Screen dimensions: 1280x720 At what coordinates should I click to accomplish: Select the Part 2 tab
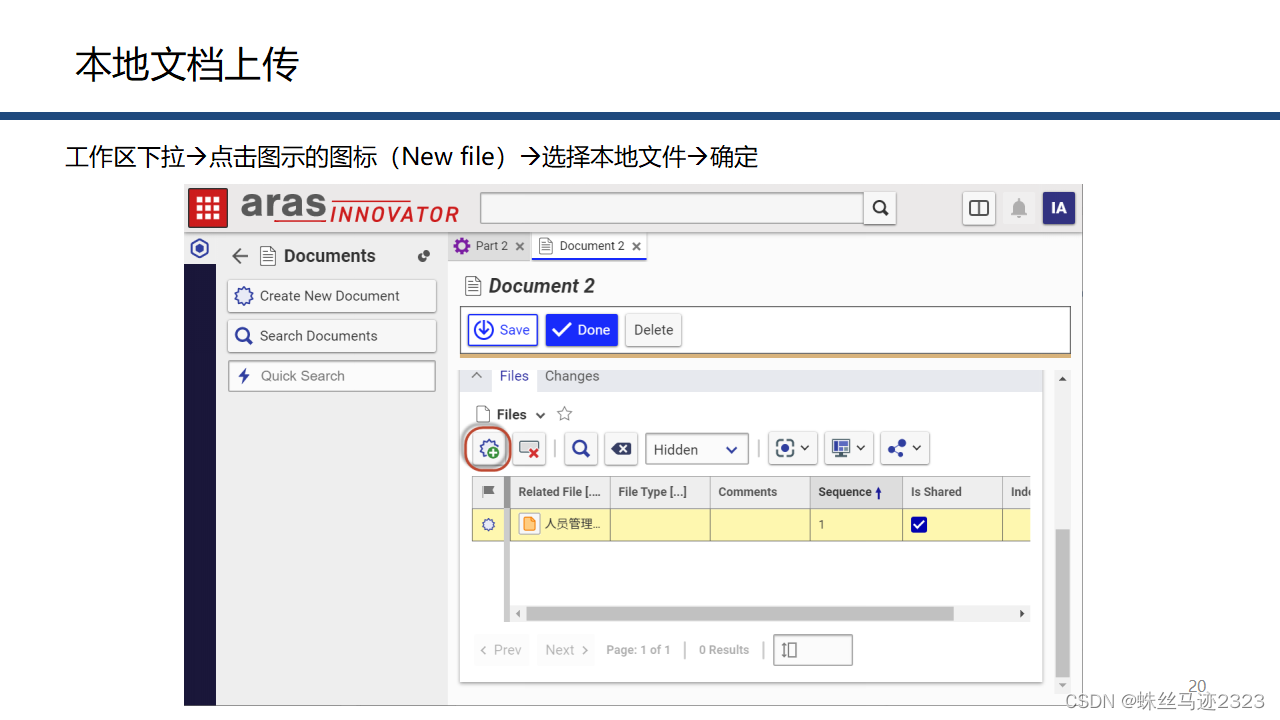pyautogui.click(x=489, y=245)
